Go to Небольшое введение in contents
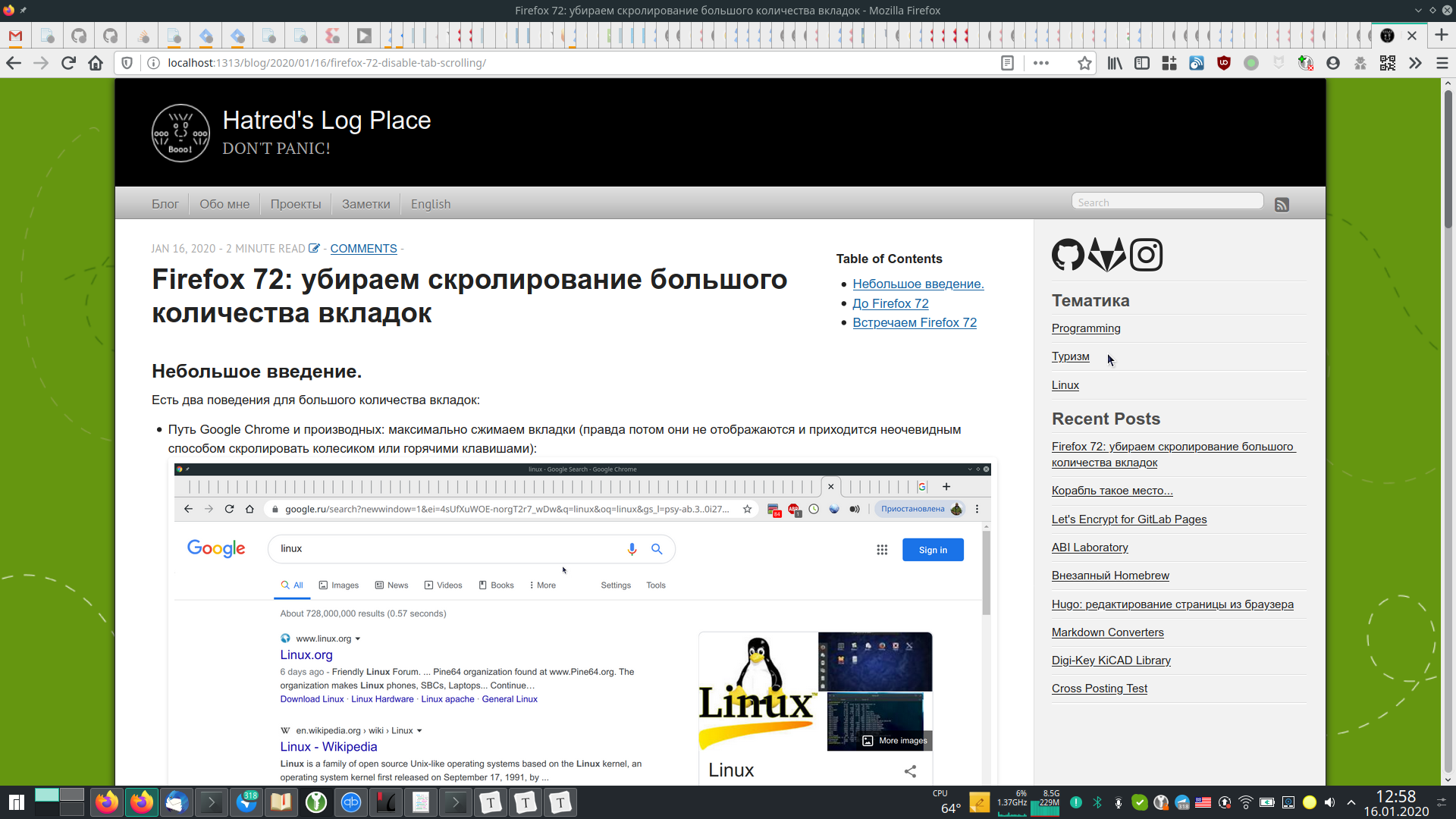The width and height of the screenshot is (1456, 819). [x=918, y=284]
